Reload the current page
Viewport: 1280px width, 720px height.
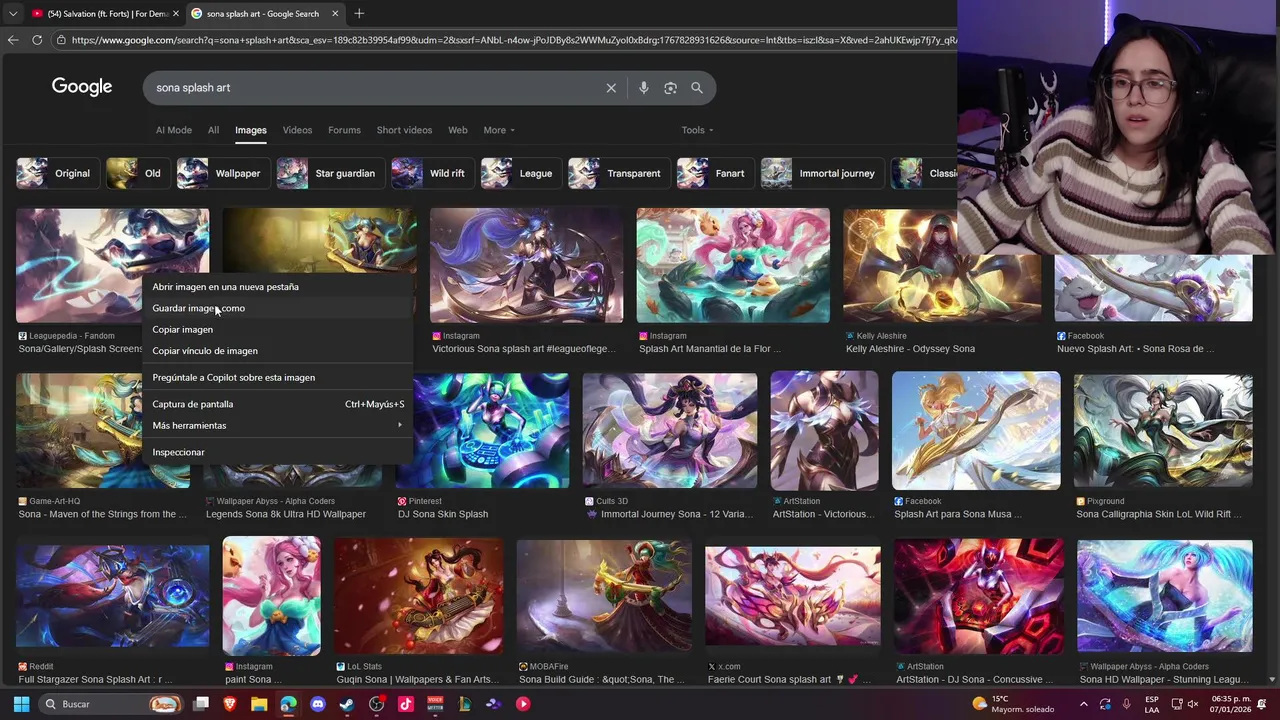(x=37, y=40)
